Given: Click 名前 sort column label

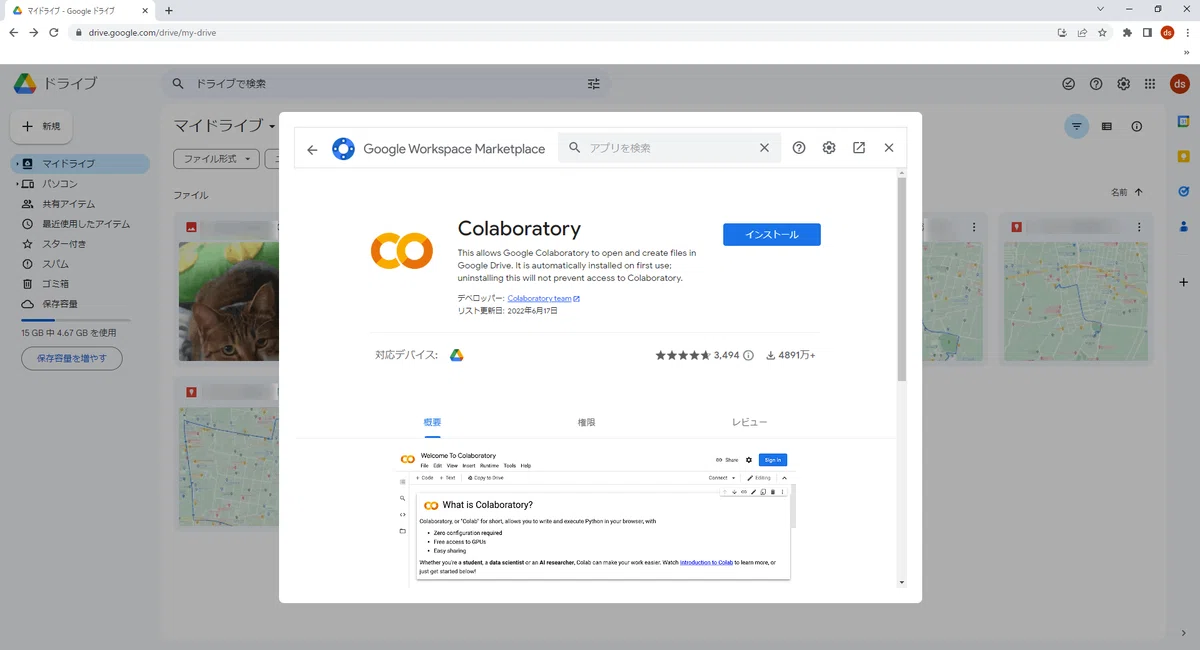Looking at the screenshot, I should pyautogui.click(x=1119, y=192).
